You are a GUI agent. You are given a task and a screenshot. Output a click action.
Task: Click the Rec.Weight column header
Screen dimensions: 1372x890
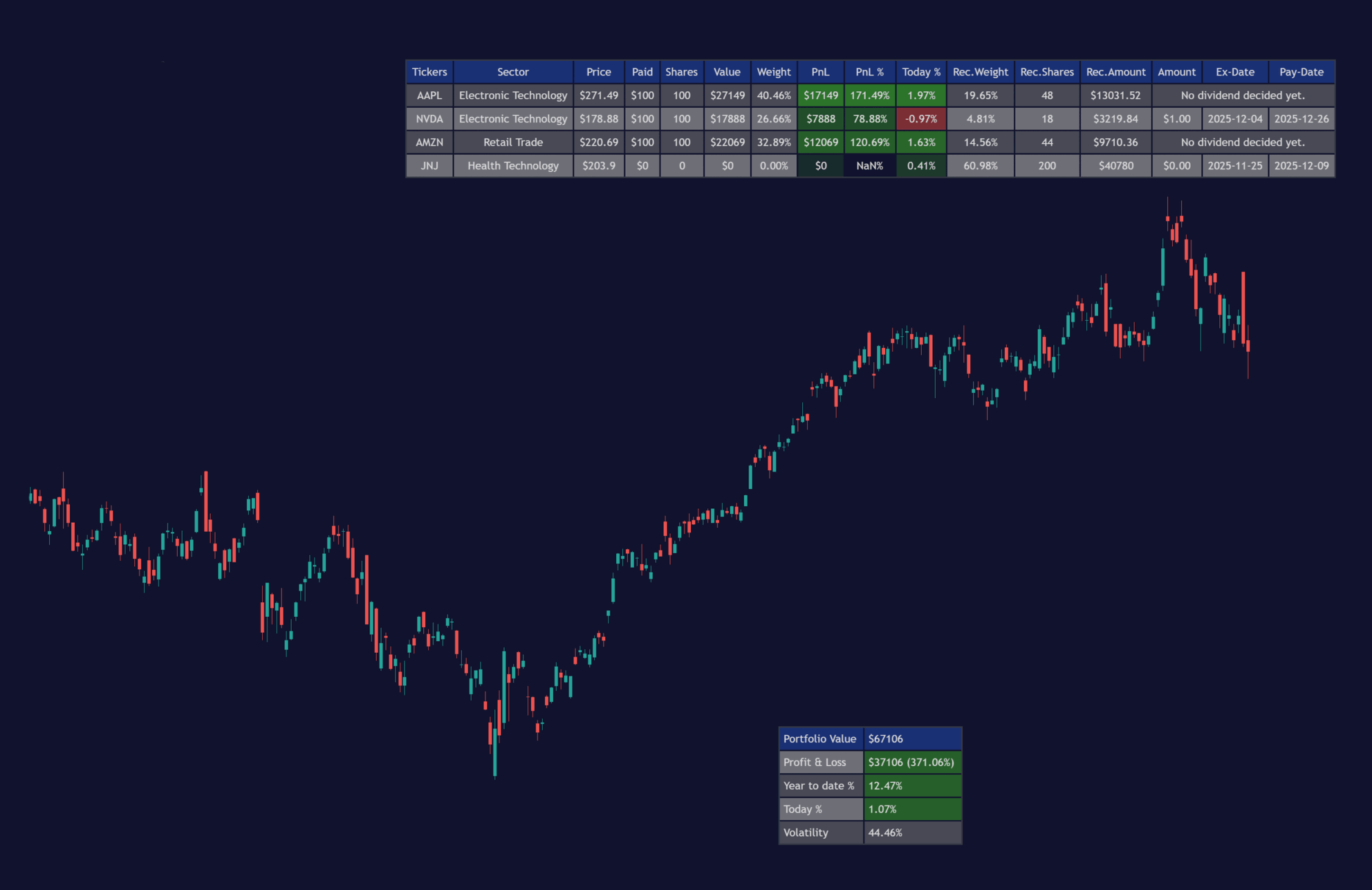click(980, 72)
